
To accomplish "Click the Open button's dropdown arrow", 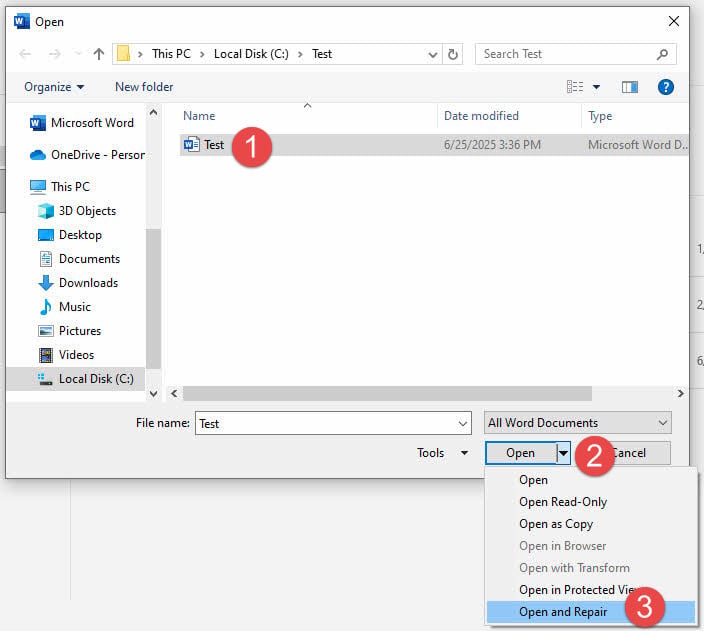I will coord(563,453).
